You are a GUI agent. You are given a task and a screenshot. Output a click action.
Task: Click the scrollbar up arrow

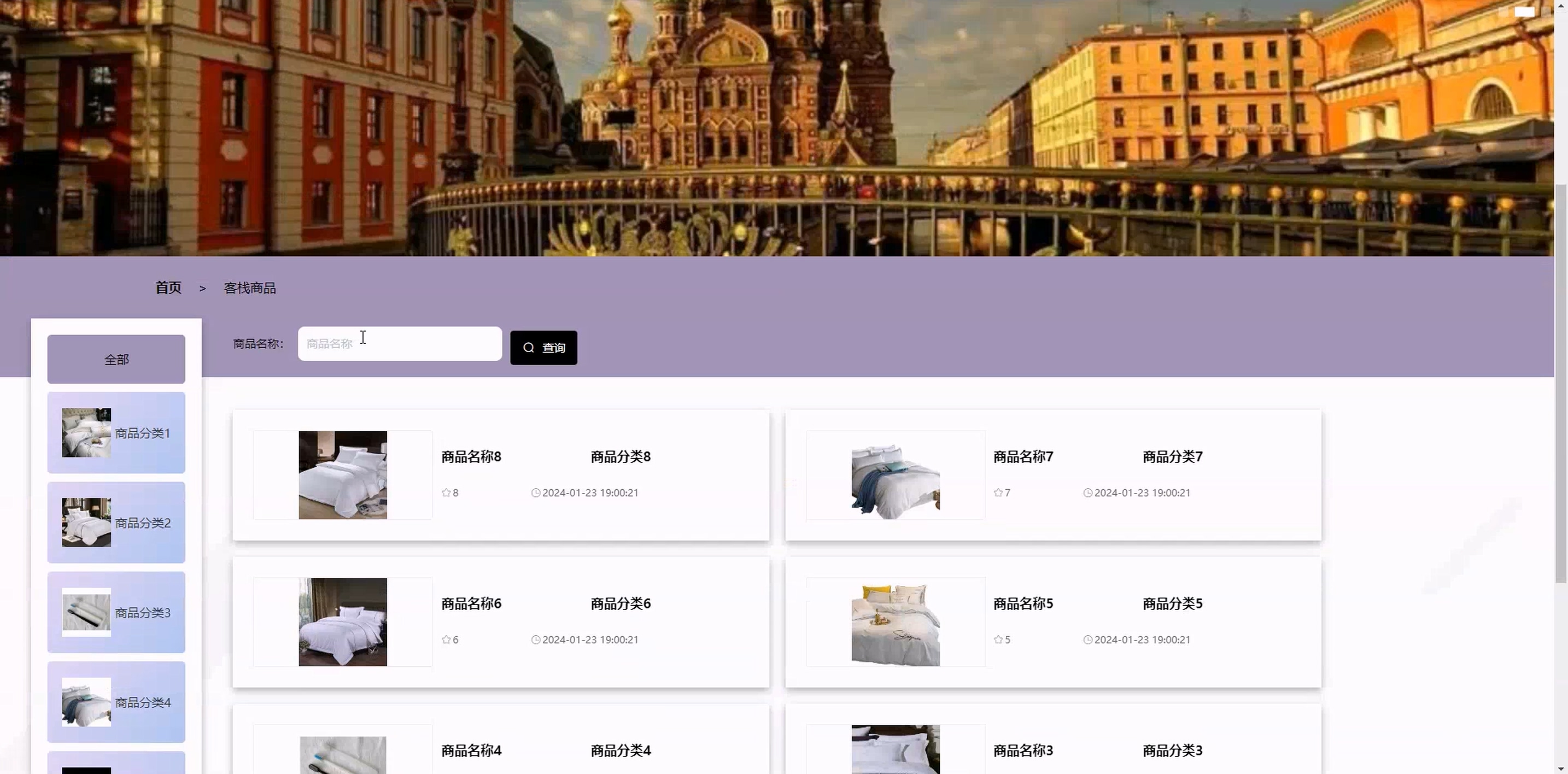click(1561, 5)
